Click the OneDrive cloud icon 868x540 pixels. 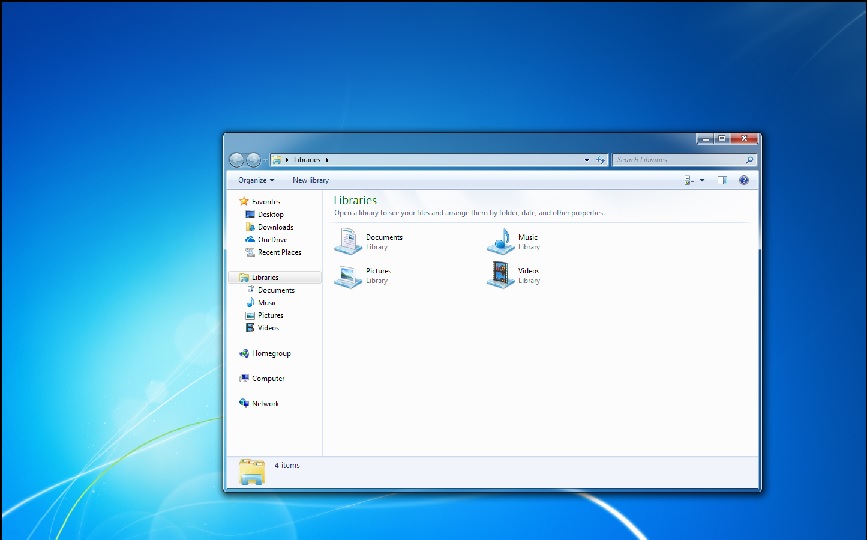click(250, 240)
